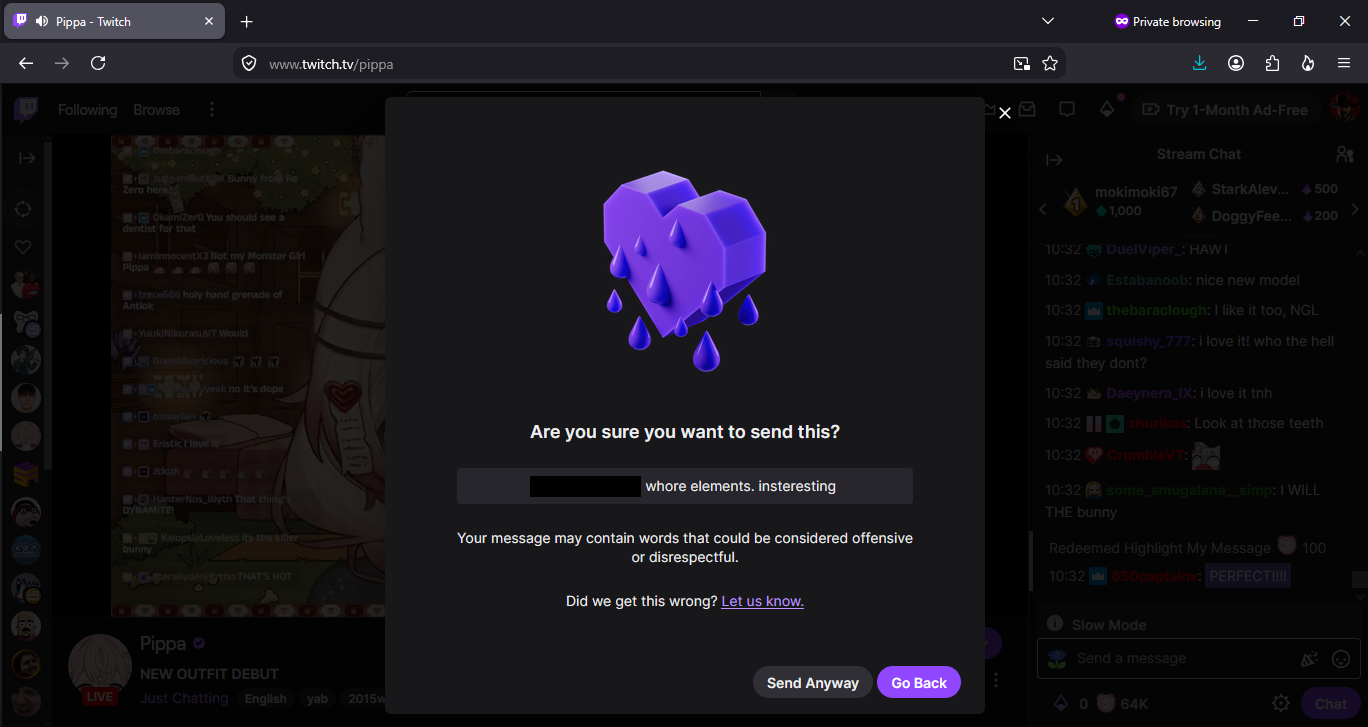Expand the left channel sidebar
Image resolution: width=1368 pixels, height=727 pixels.
tap(26, 158)
